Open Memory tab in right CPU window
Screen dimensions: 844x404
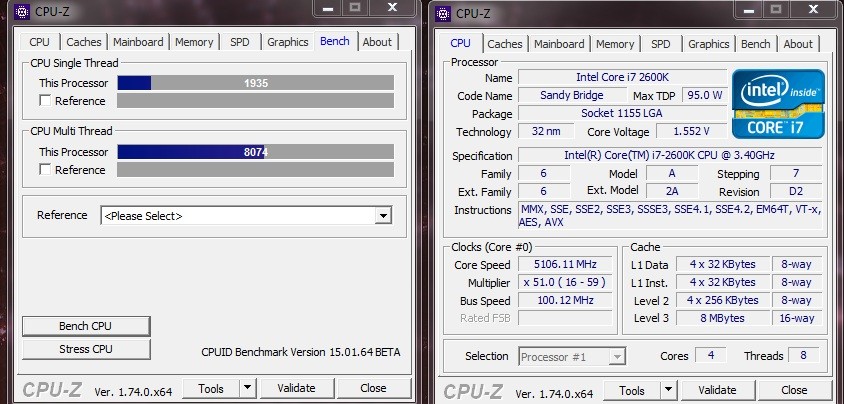point(615,44)
